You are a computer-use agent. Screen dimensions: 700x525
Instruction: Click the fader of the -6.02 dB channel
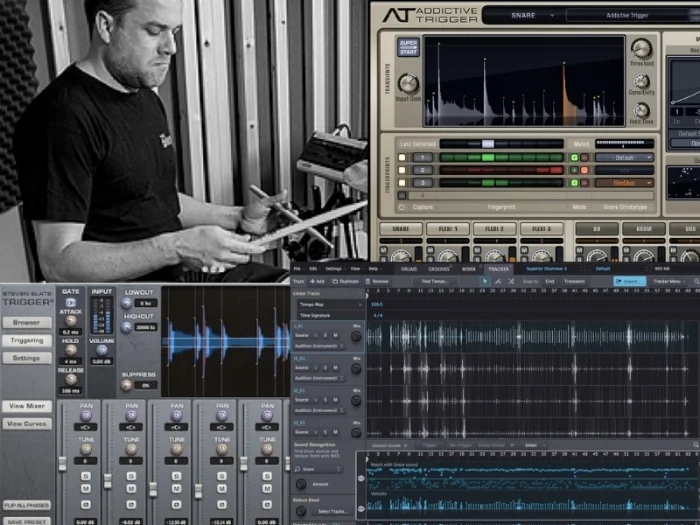[x=108, y=481]
